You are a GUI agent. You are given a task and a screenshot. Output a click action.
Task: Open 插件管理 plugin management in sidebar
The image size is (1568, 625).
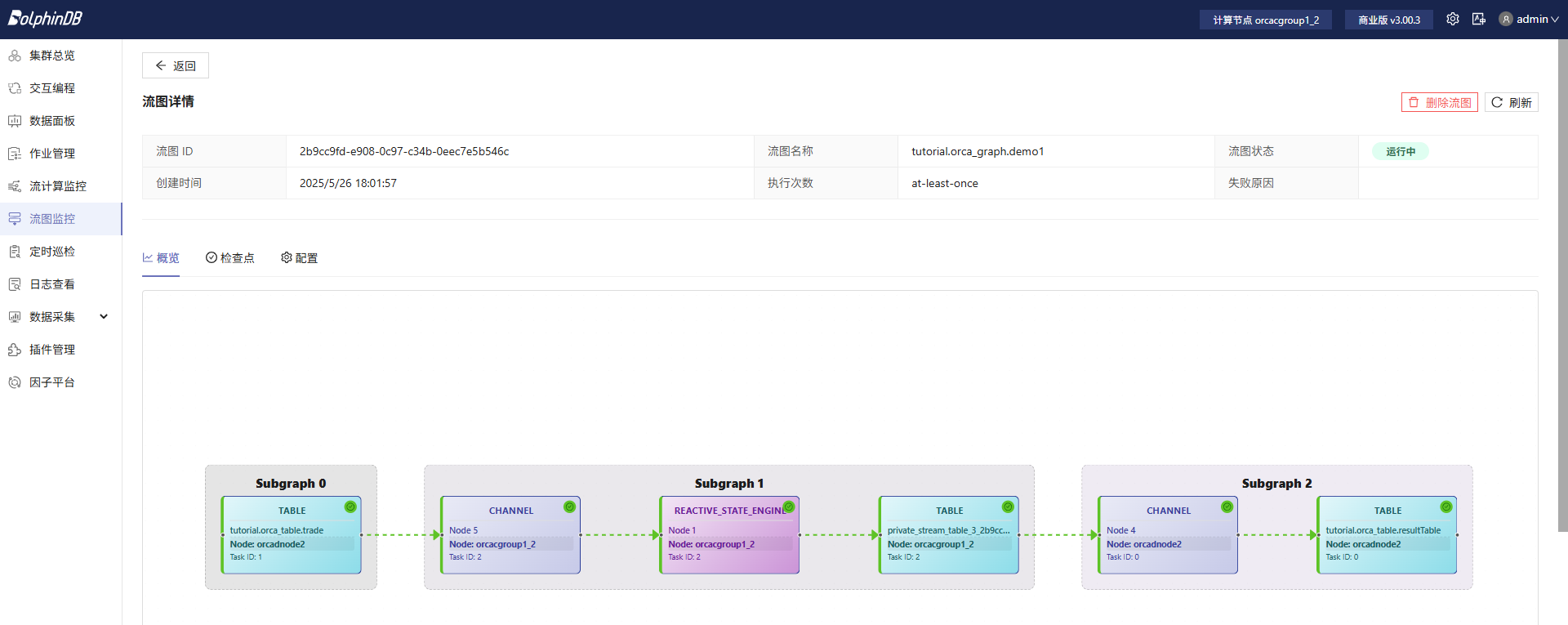coord(52,350)
